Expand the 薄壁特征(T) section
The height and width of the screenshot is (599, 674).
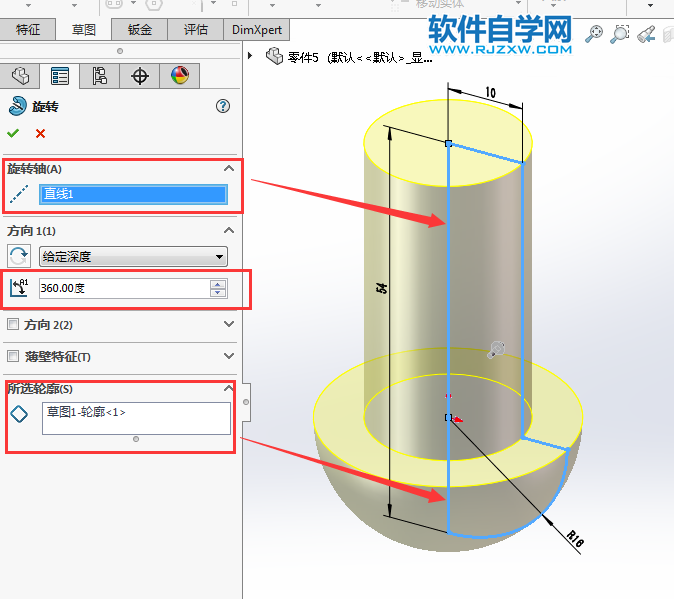(x=229, y=356)
